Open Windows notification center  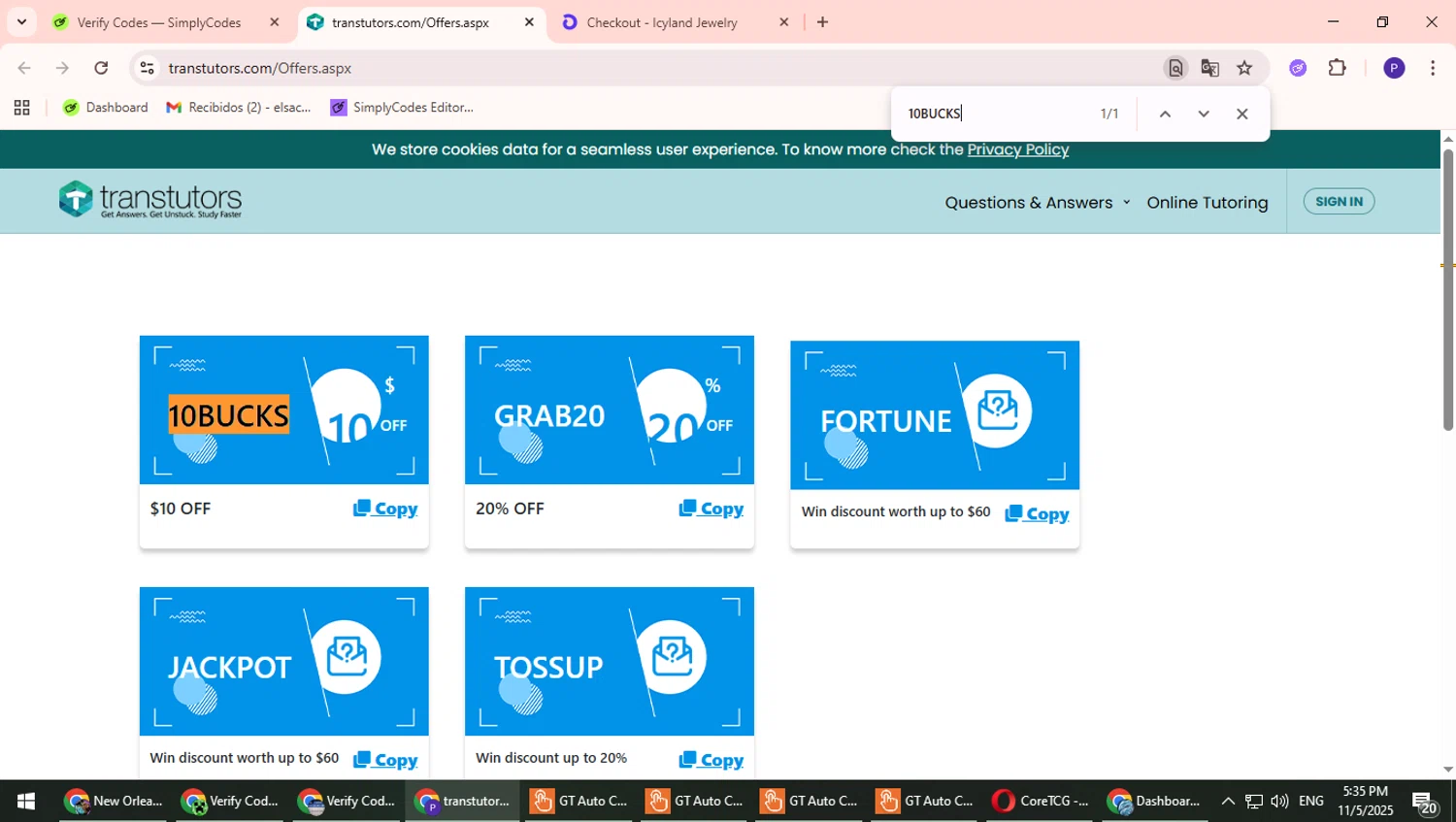click(x=1426, y=803)
